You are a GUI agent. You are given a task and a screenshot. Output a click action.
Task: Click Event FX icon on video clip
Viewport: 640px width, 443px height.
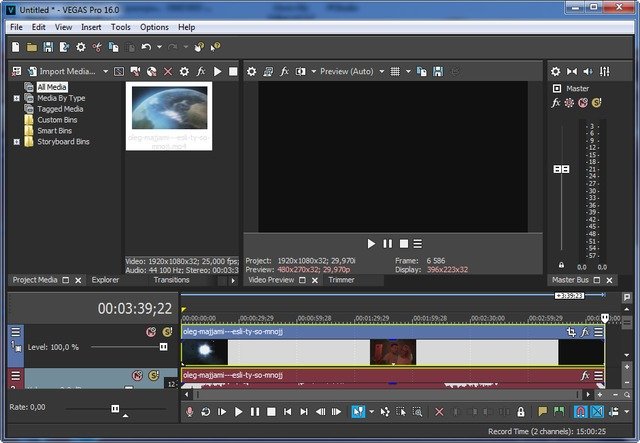click(x=586, y=331)
